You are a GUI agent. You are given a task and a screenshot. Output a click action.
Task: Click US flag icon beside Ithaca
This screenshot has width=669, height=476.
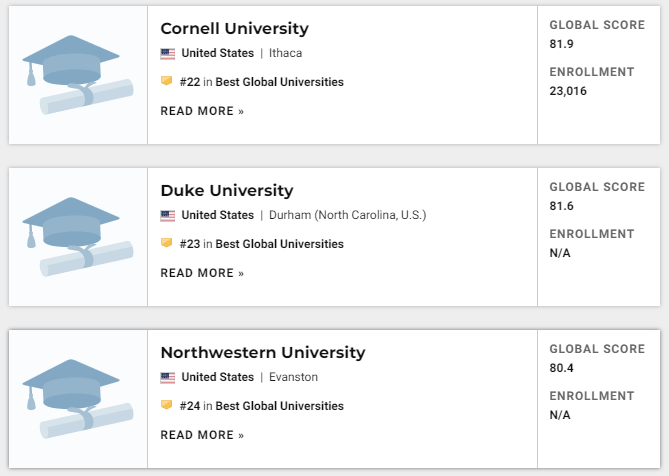pos(168,54)
